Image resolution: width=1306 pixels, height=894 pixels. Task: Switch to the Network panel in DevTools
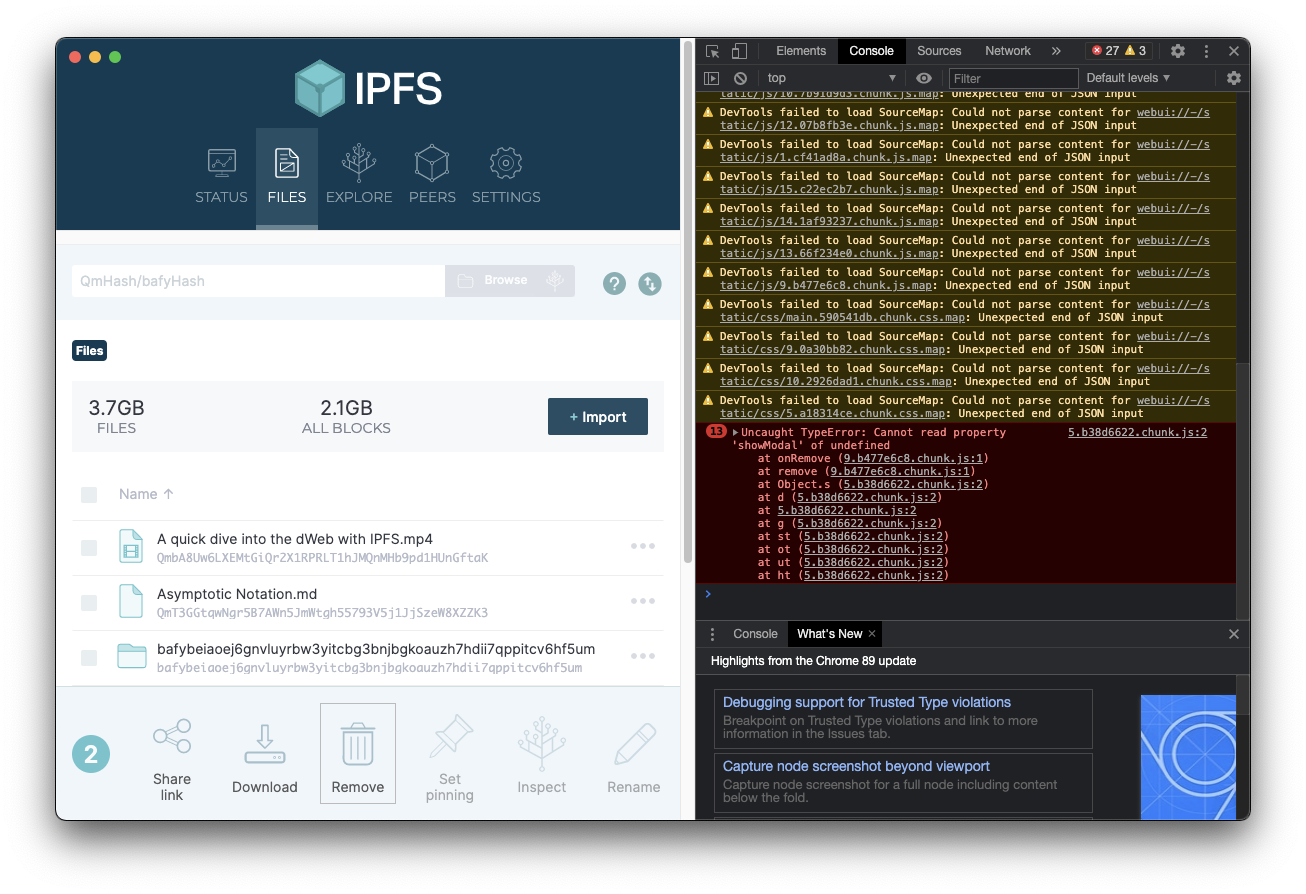(x=1007, y=50)
